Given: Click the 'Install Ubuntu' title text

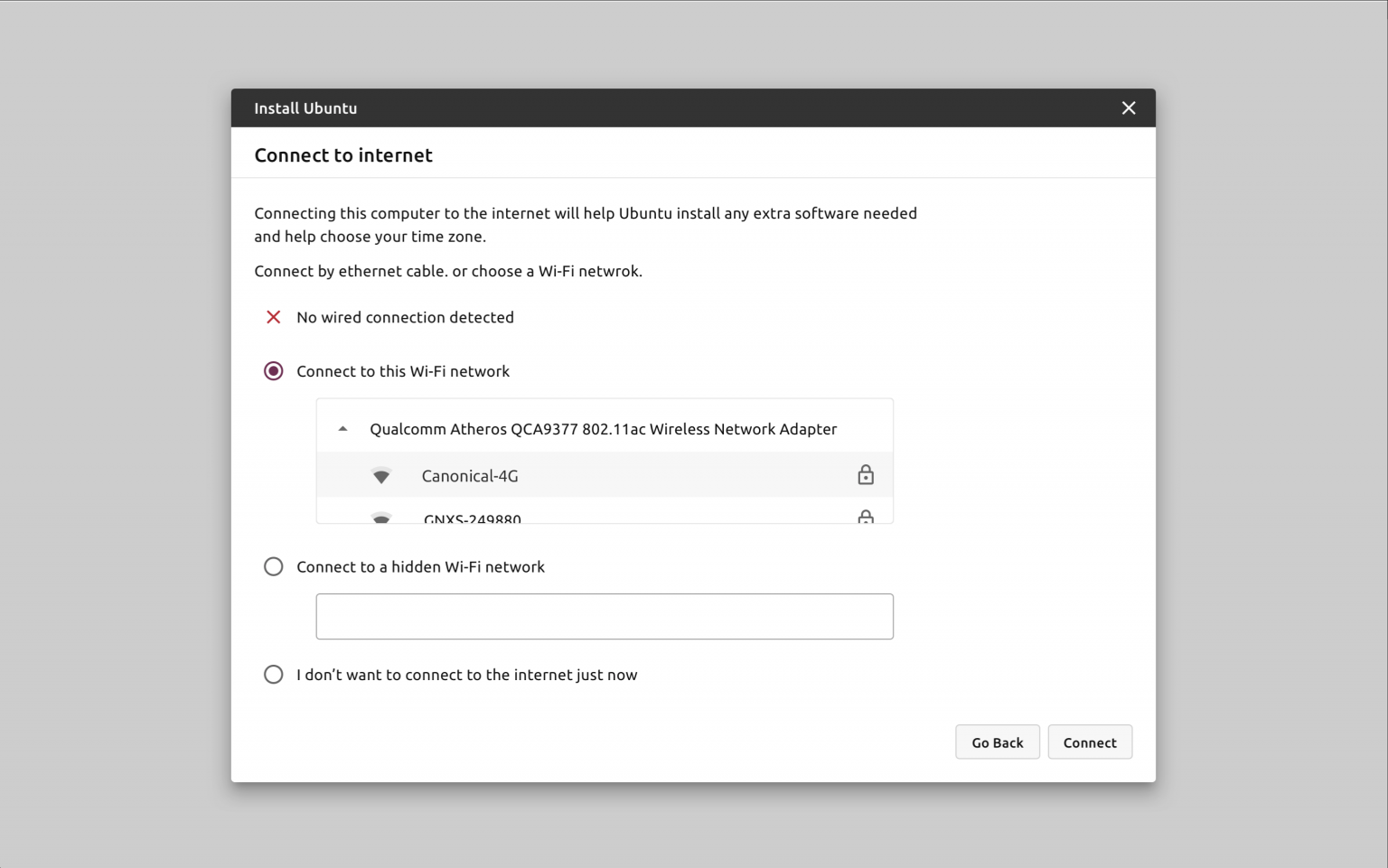Looking at the screenshot, I should coord(305,108).
